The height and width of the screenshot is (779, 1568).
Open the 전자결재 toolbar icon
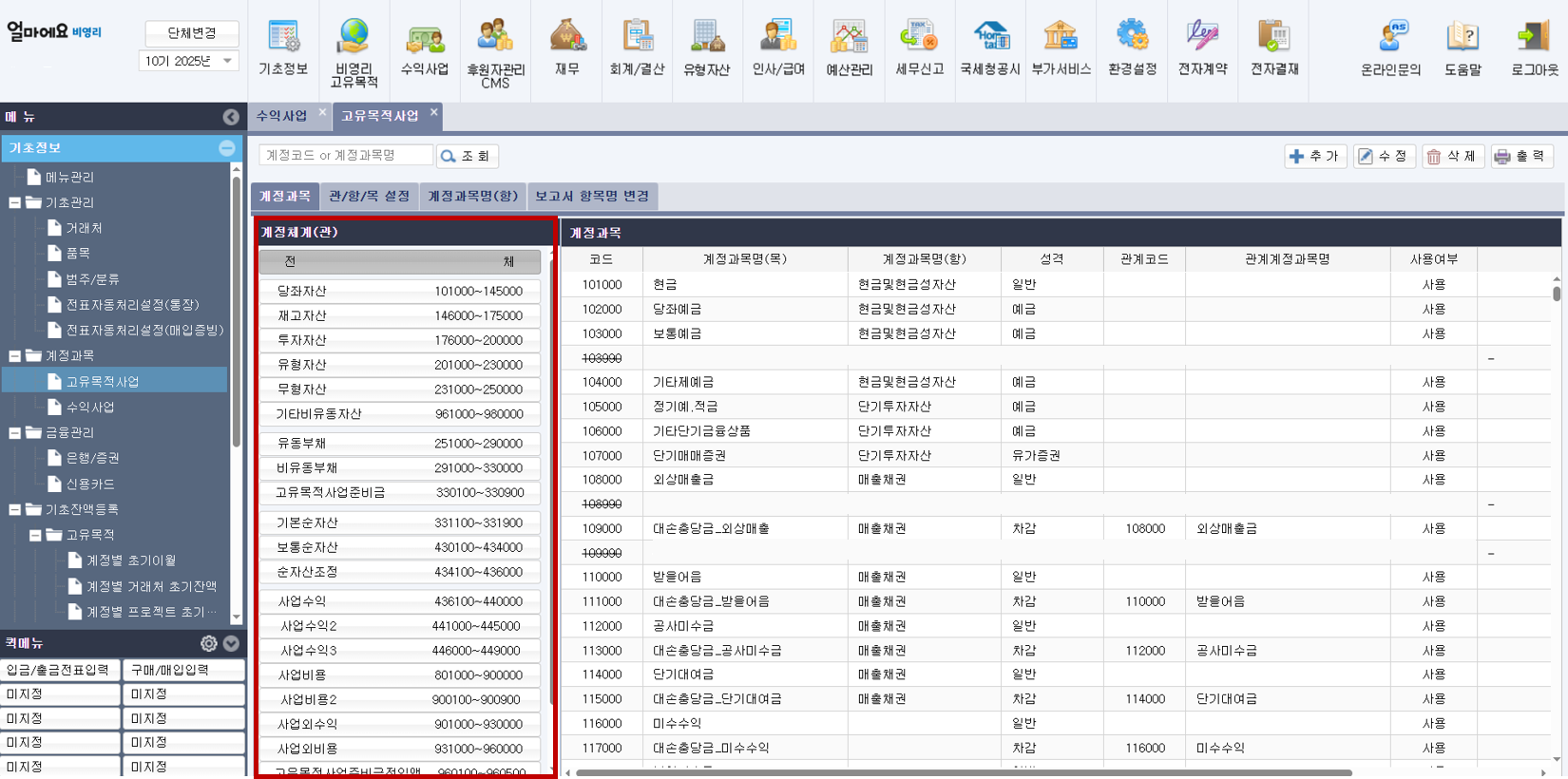click(x=1273, y=47)
